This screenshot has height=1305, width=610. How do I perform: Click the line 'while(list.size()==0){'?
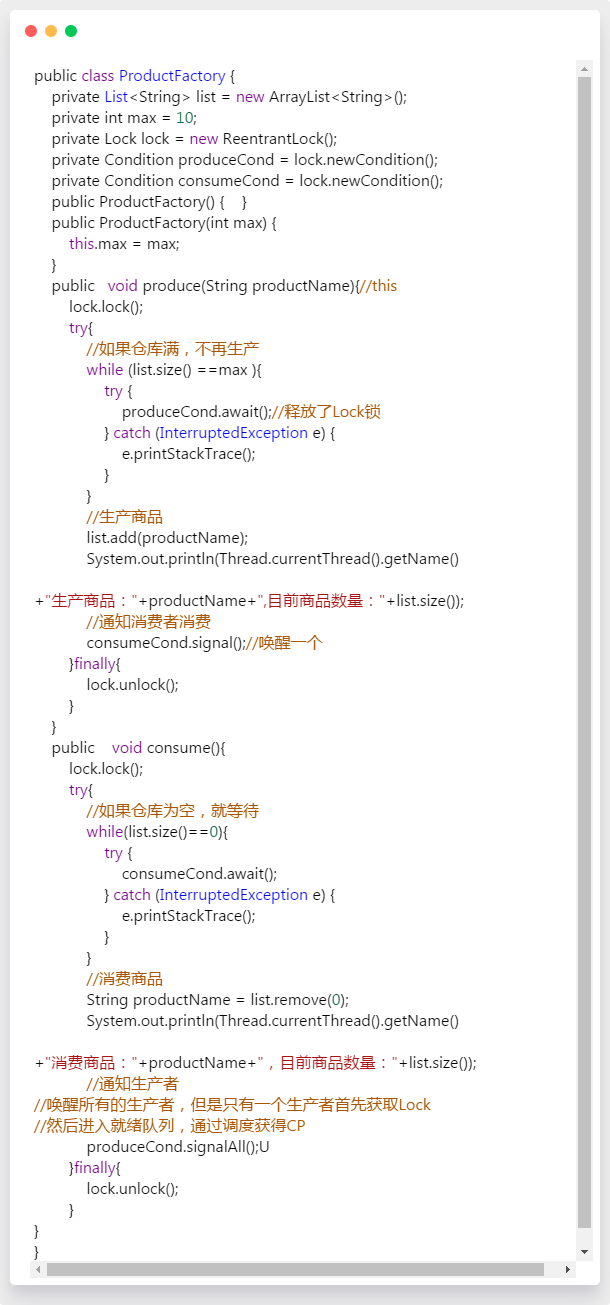[x=158, y=832]
